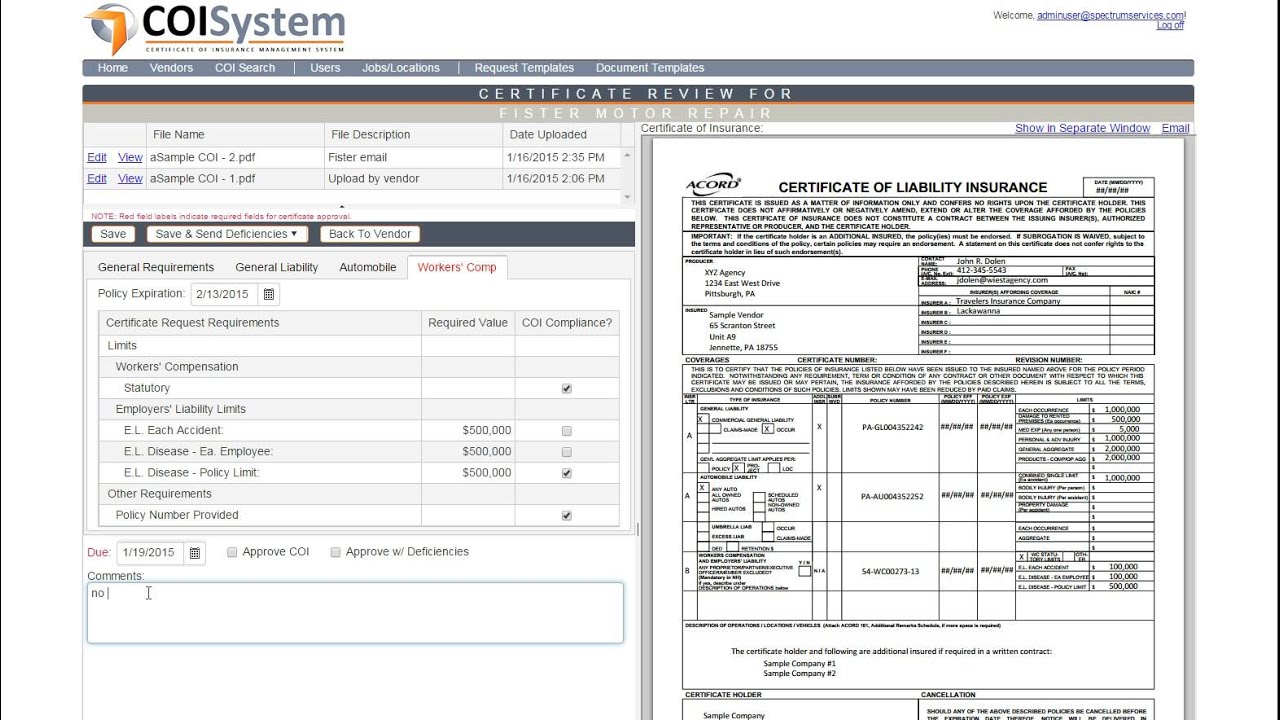Select the Workers' Comp tab

click(x=457, y=267)
